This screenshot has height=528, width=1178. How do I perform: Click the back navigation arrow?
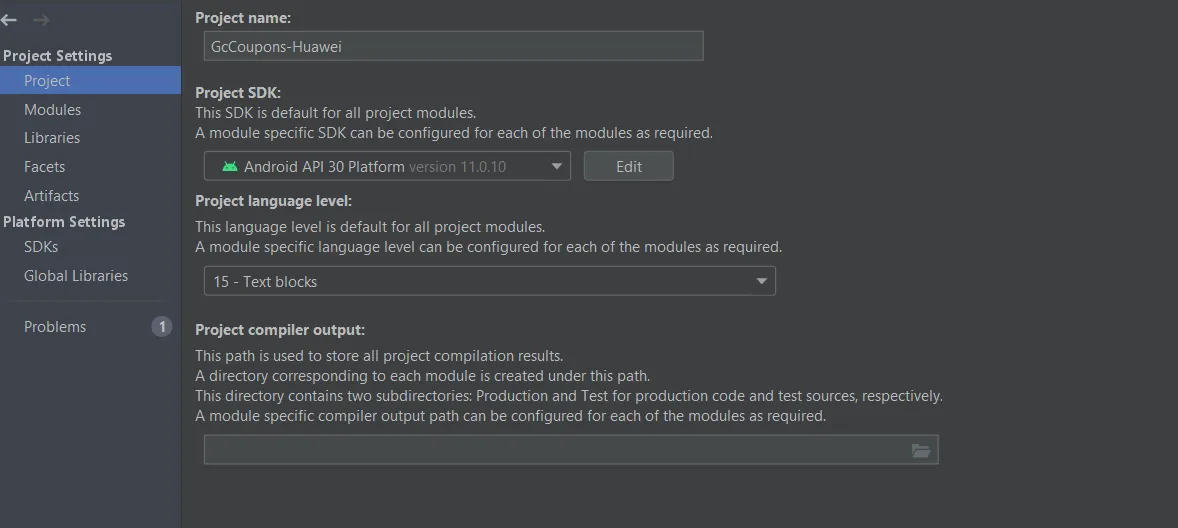click(9, 20)
